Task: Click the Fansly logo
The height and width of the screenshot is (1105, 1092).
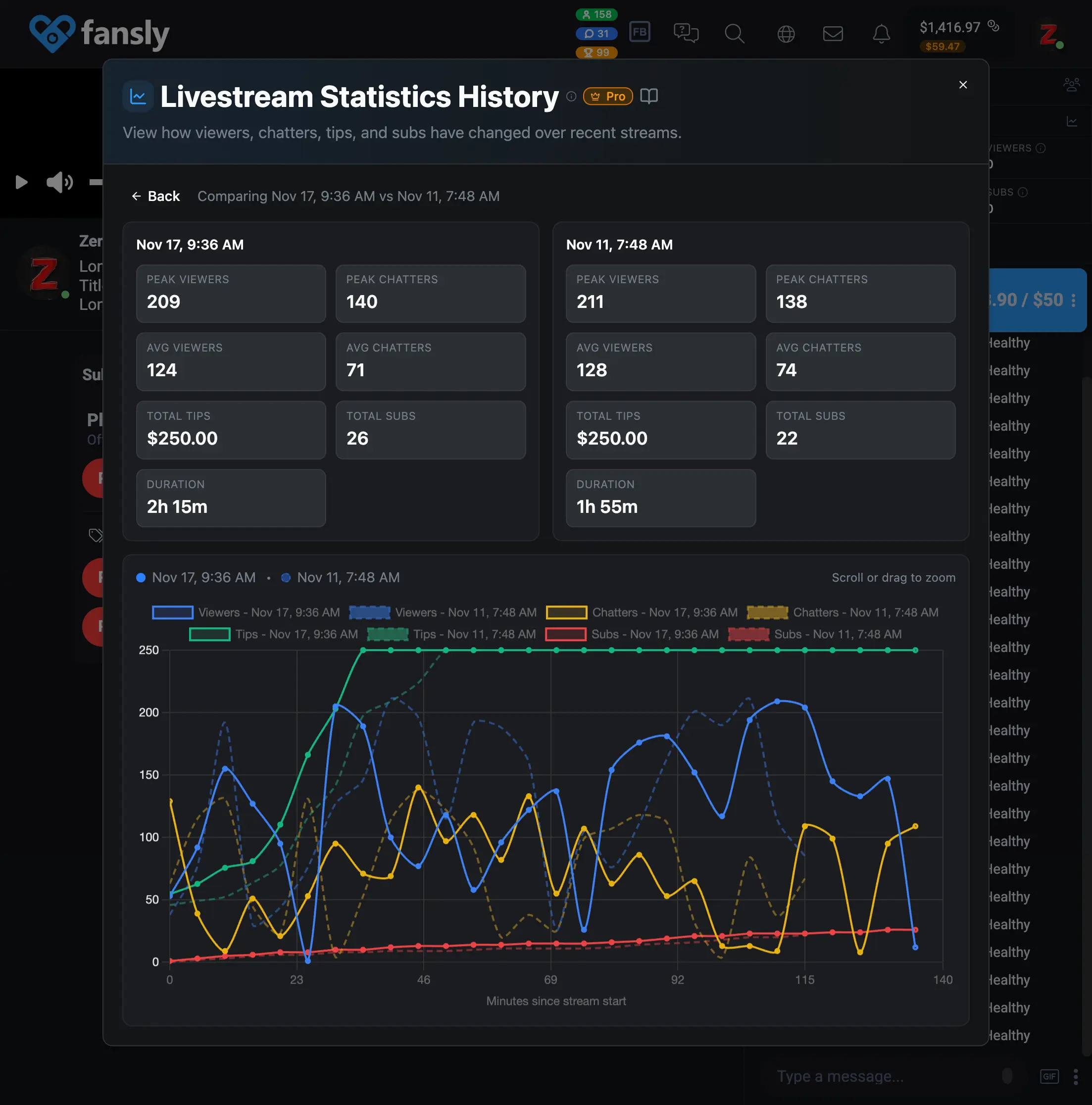Action: [x=100, y=33]
